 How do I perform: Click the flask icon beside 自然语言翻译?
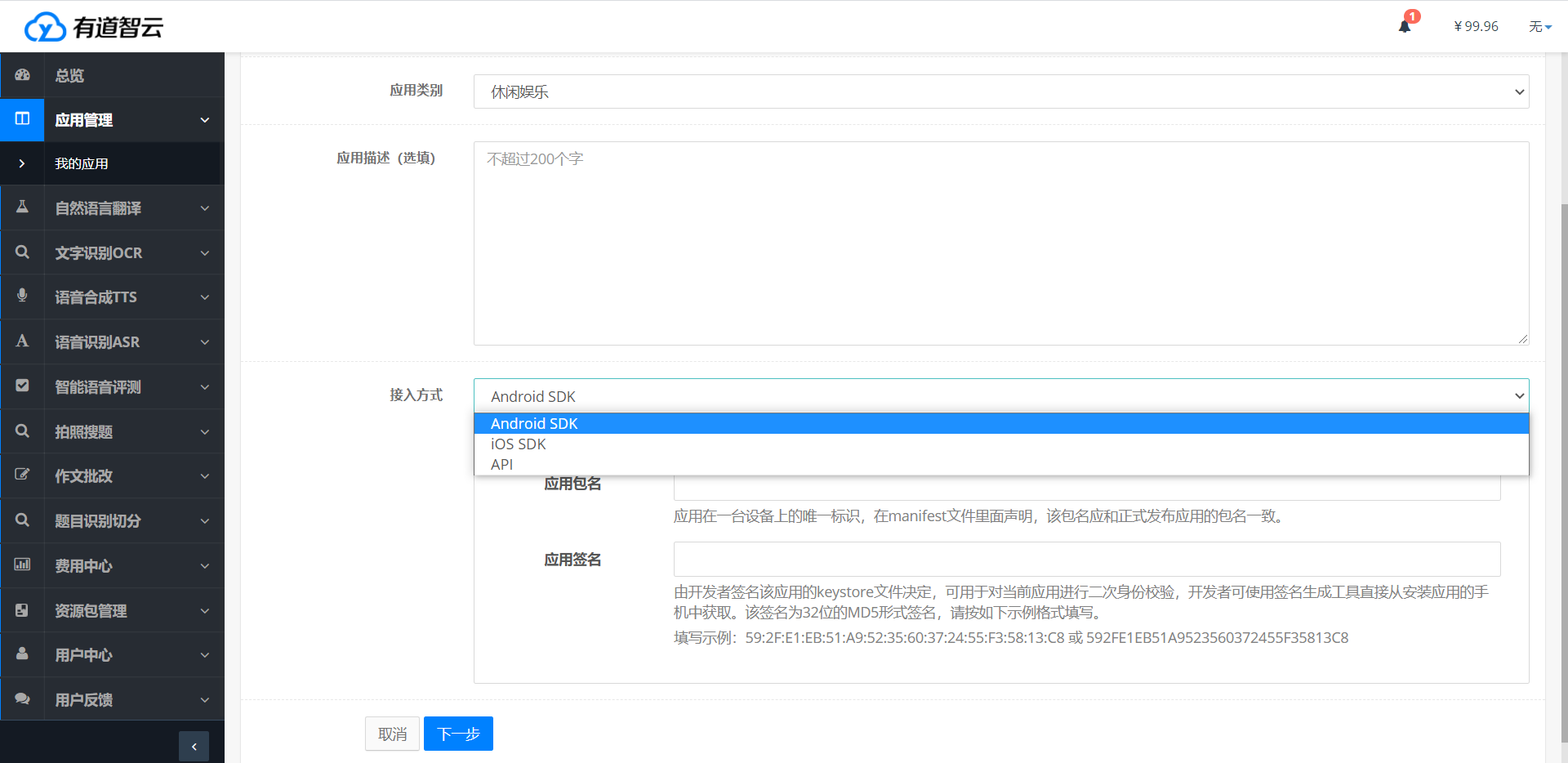pos(22,207)
